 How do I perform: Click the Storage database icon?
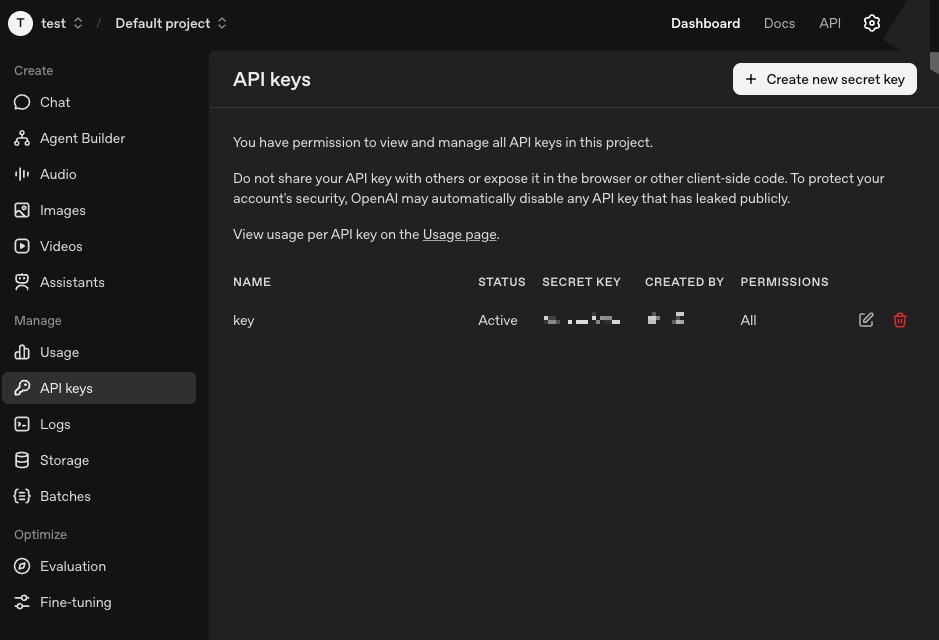(22, 460)
